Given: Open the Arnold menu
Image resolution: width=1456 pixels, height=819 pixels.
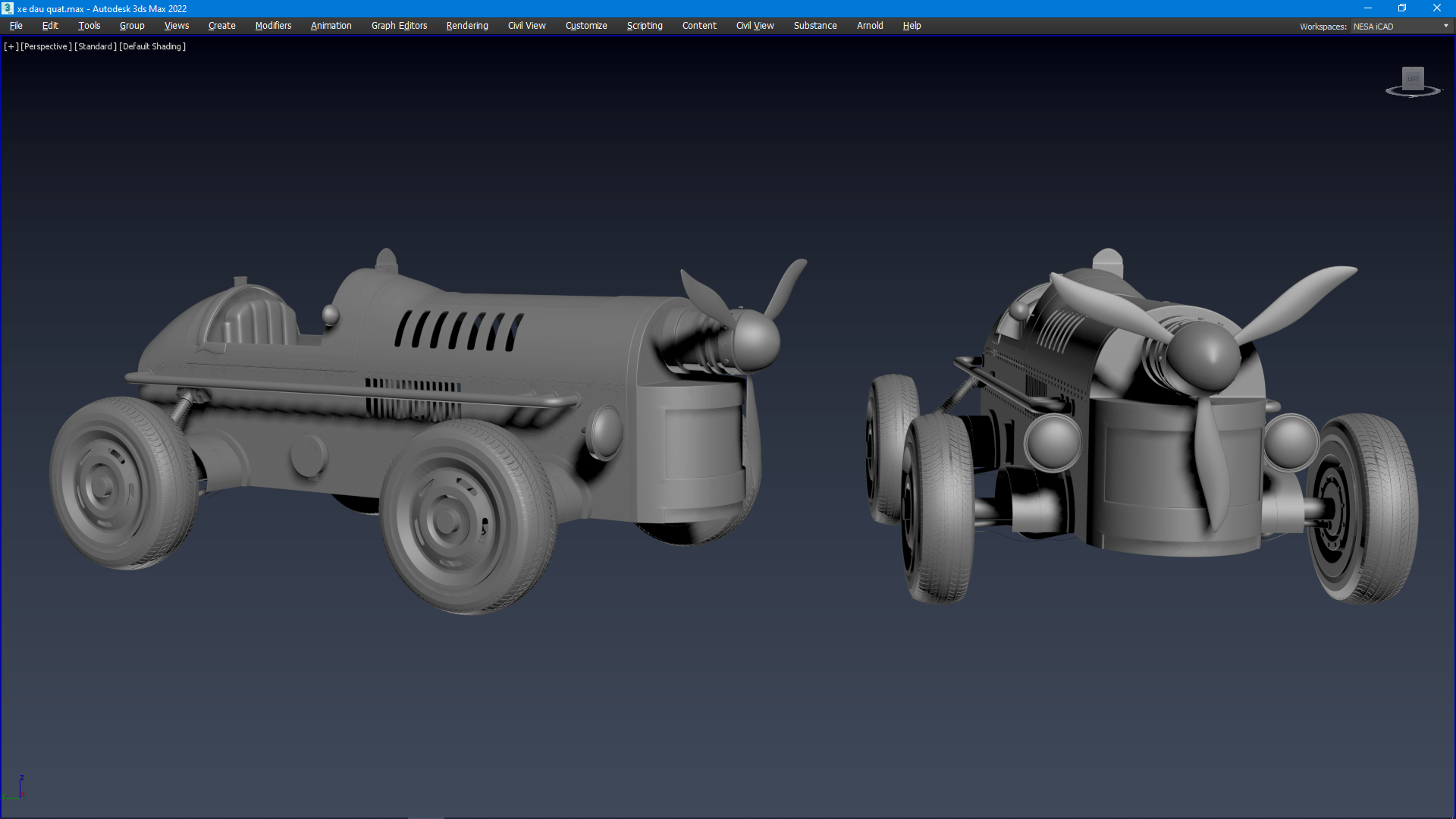Looking at the screenshot, I should pyautogui.click(x=870, y=26).
